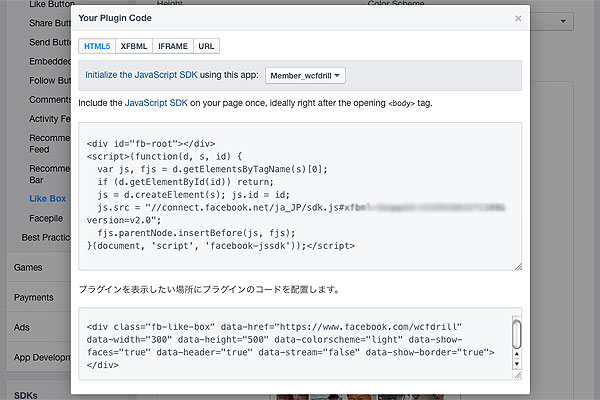
Task: Switch to the XFBML tab
Action: coord(134,46)
